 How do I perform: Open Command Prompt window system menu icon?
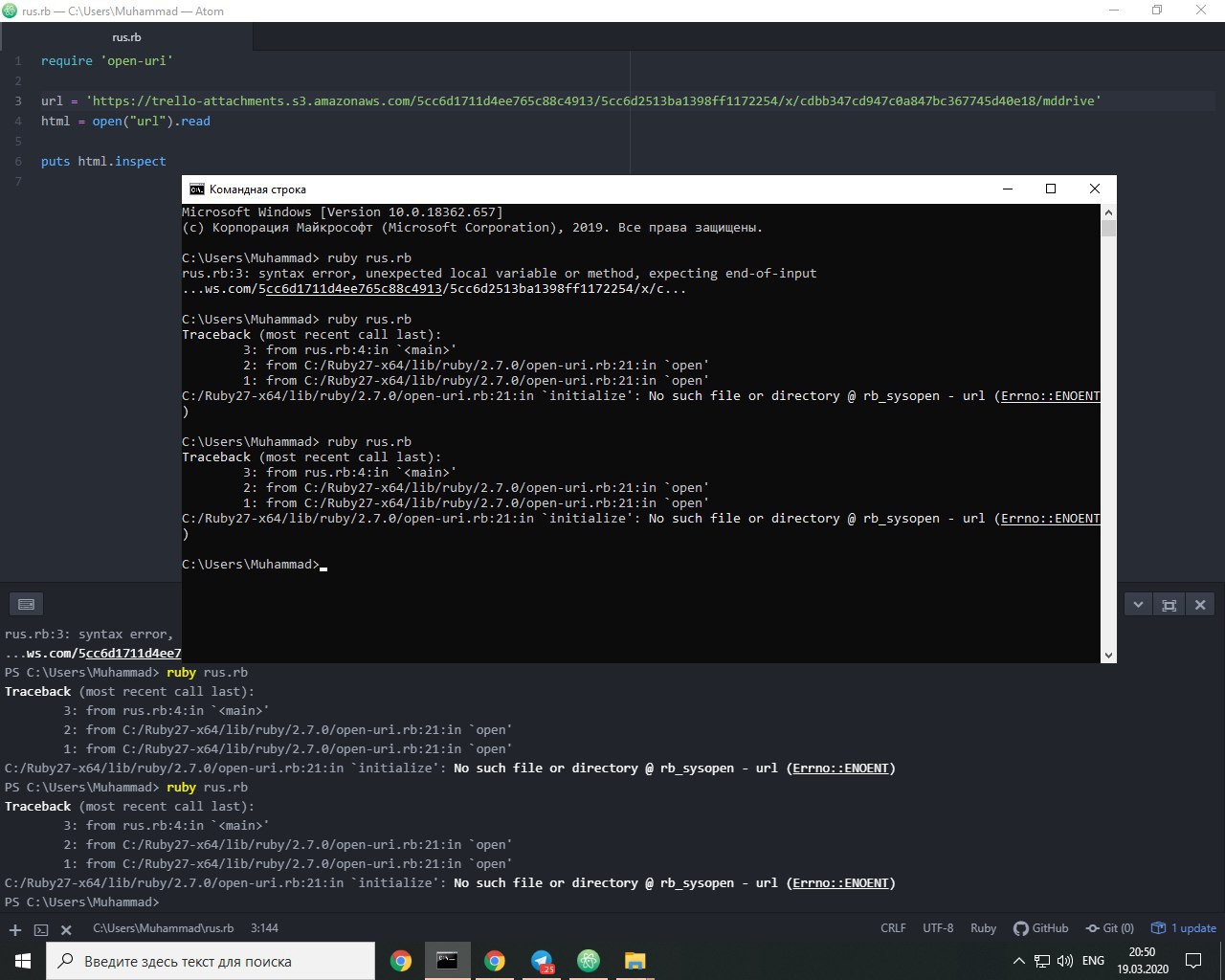196,189
